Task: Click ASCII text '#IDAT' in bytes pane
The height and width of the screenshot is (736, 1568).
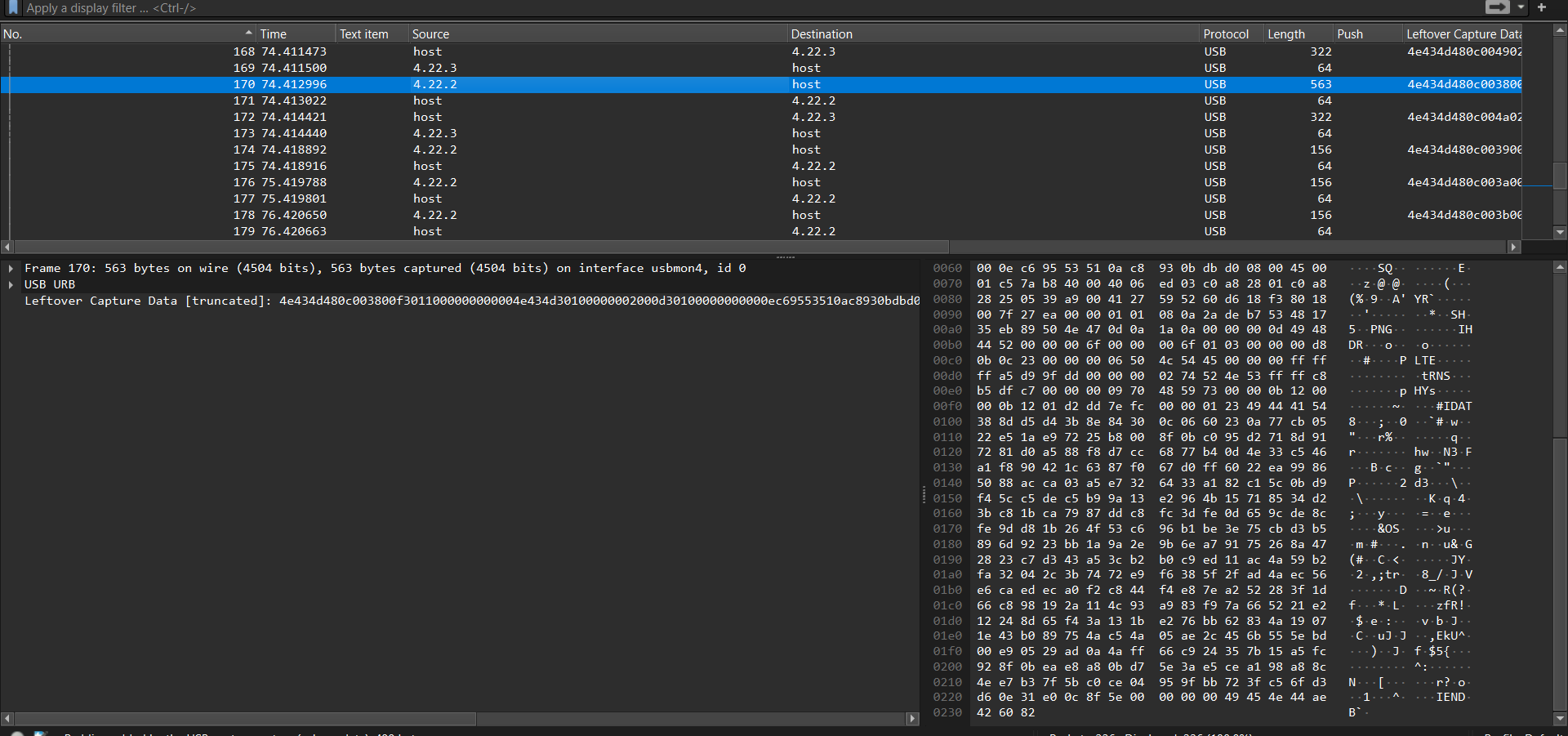Action: pyautogui.click(x=1454, y=406)
